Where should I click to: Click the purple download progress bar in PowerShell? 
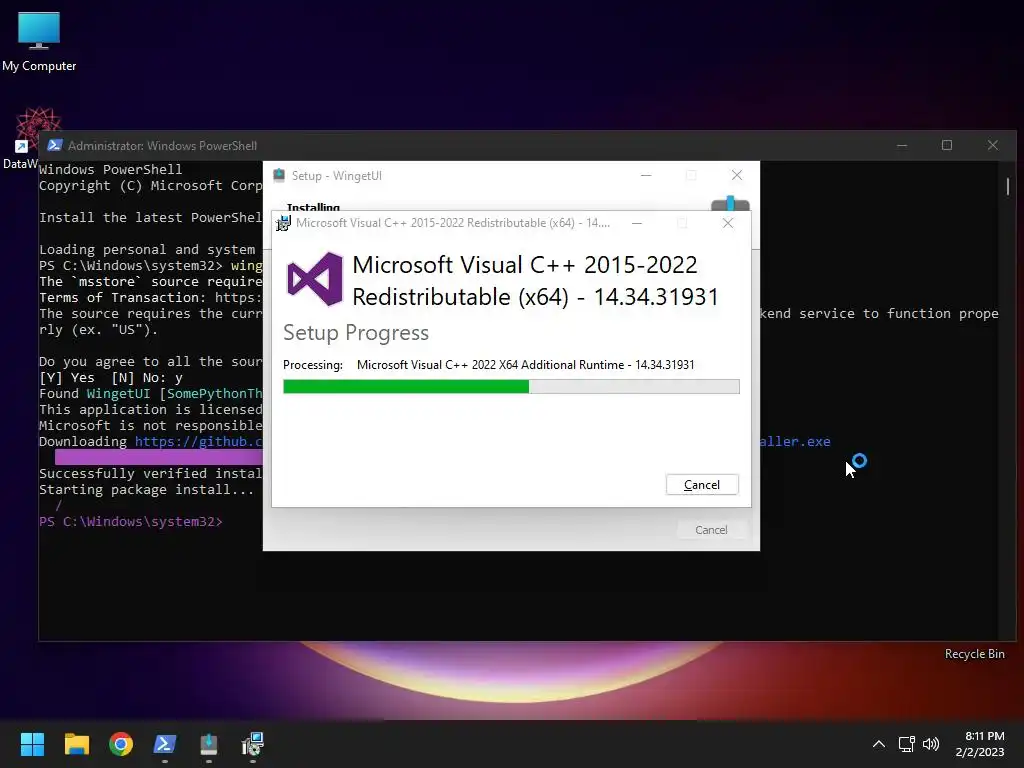(159, 457)
